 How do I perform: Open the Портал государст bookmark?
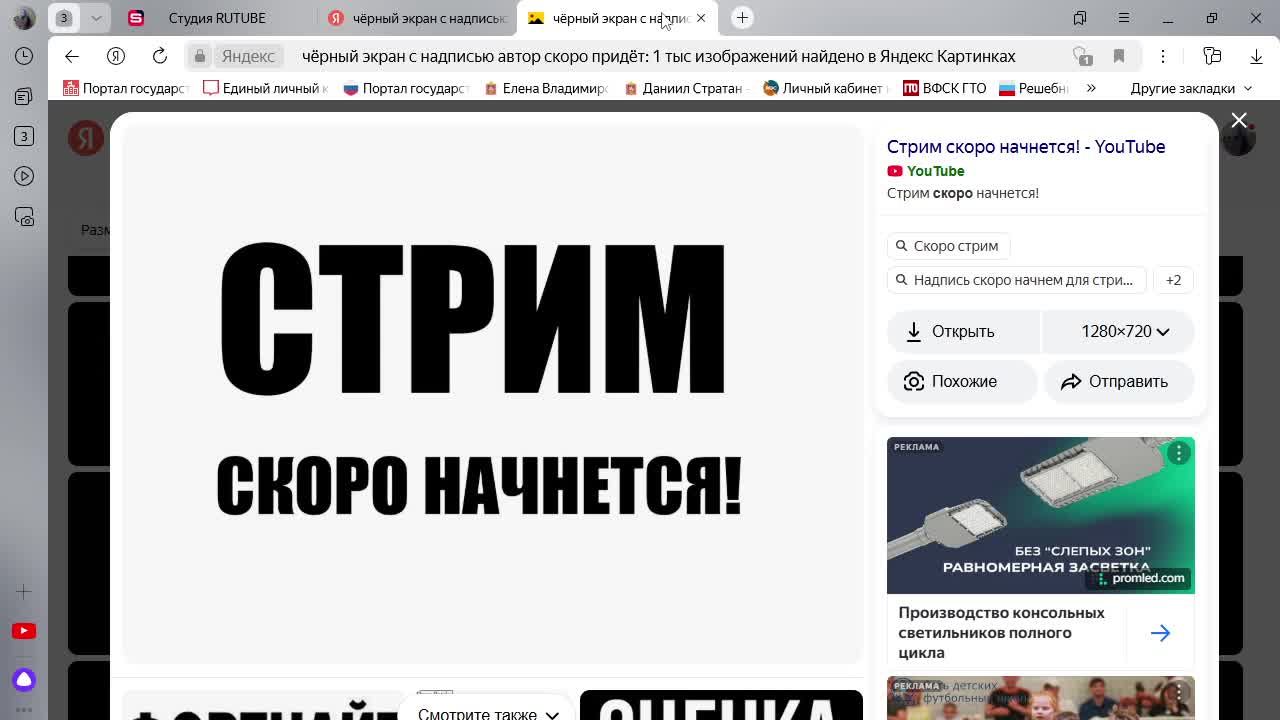point(126,88)
